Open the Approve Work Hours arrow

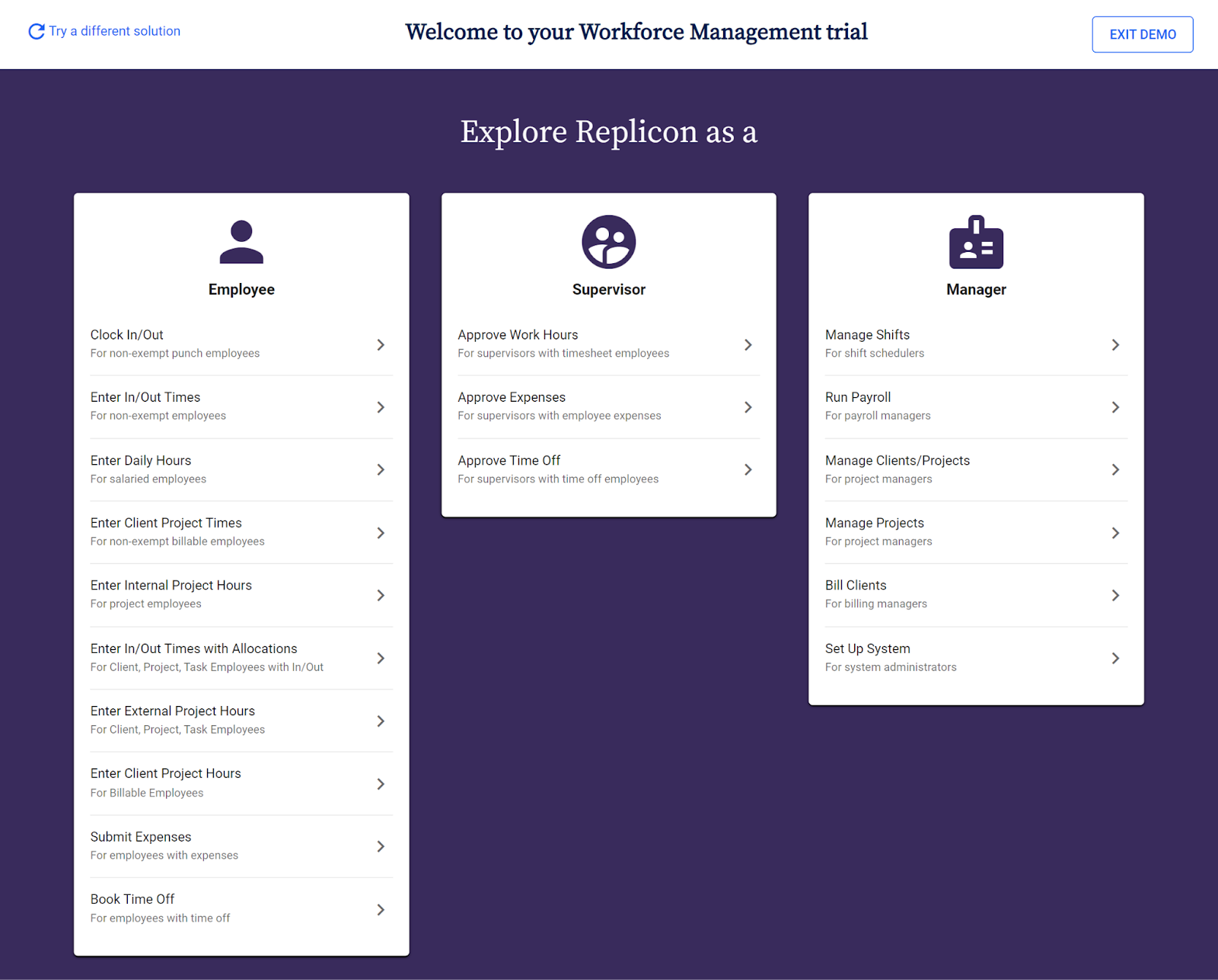748,345
